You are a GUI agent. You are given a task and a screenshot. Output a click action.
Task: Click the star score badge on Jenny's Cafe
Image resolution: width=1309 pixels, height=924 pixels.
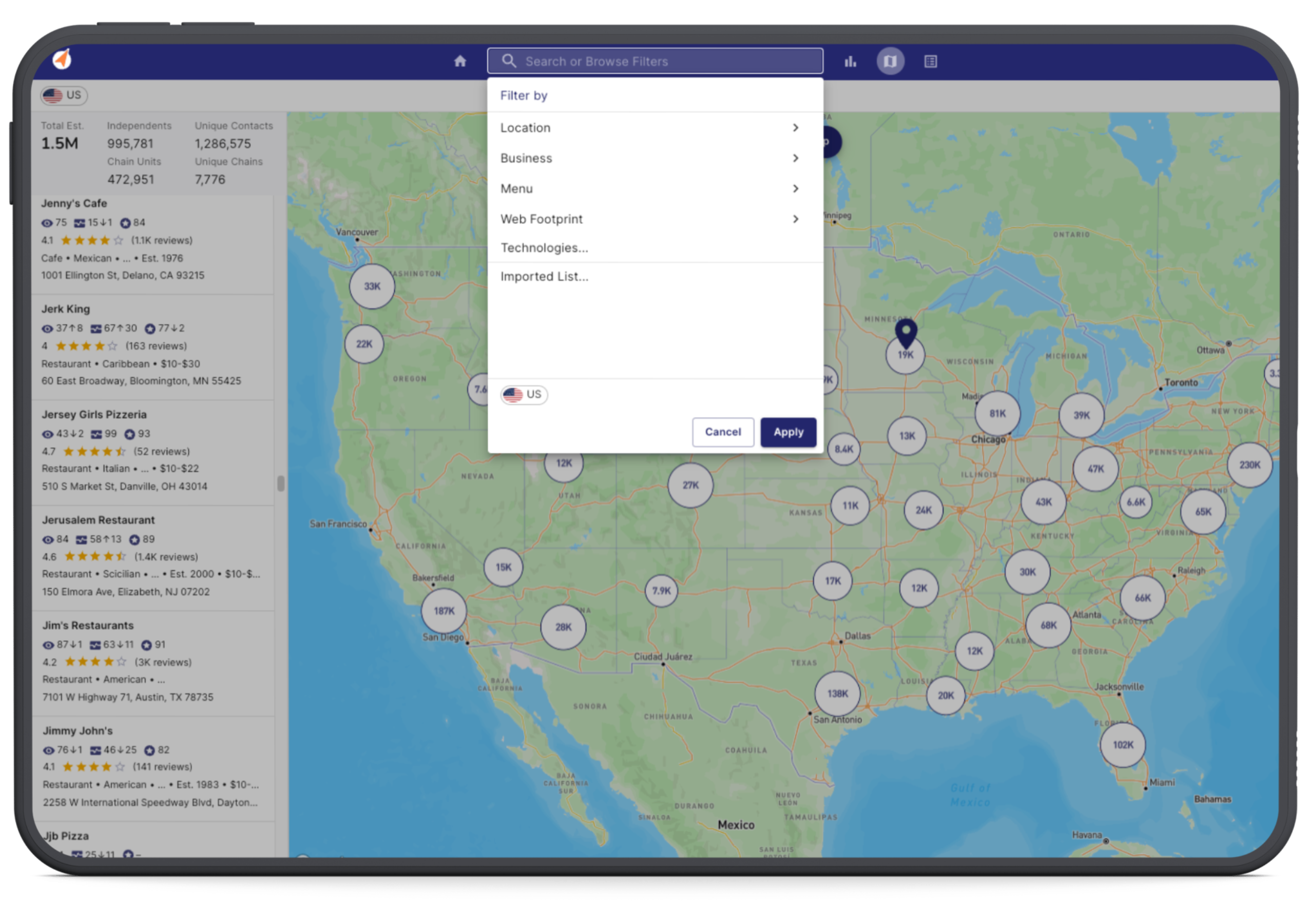(126, 223)
